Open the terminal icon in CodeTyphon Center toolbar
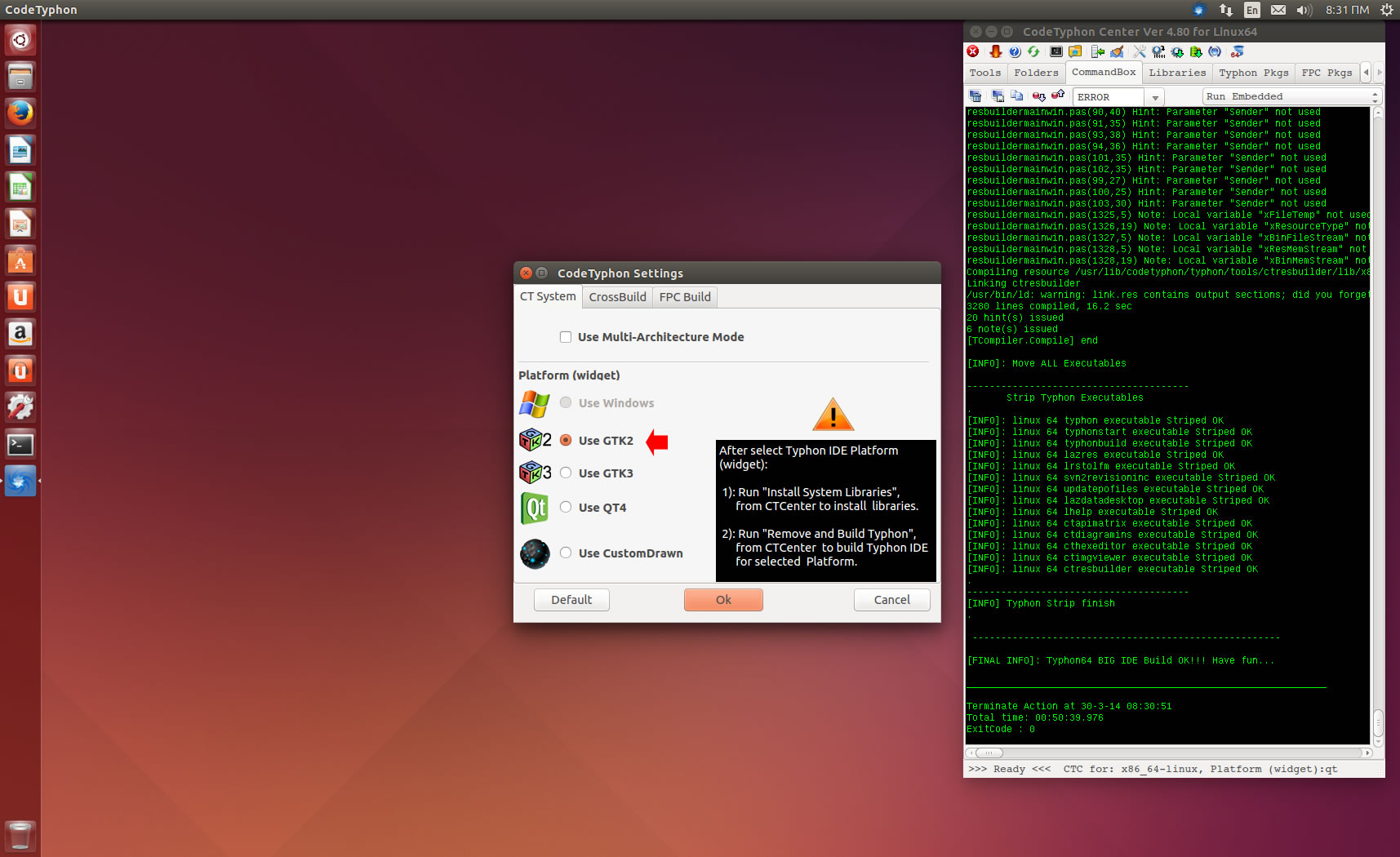Image resolution: width=1400 pixels, height=857 pixels. coord(1056,51)
